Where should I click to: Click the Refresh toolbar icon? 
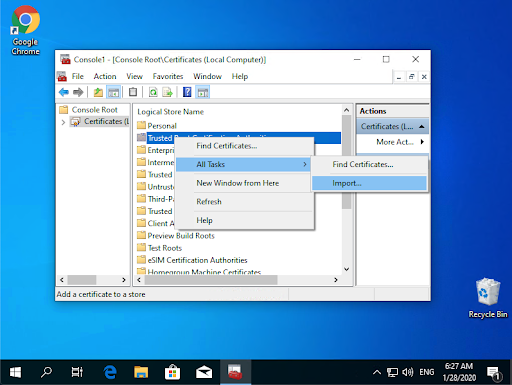coord(153,92)
